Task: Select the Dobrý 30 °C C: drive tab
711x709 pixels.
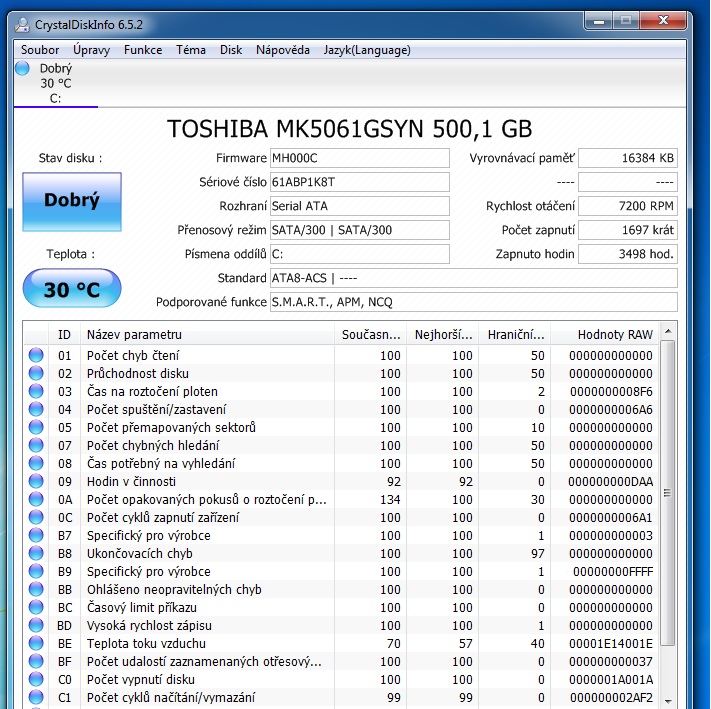Action: [56, 83]
